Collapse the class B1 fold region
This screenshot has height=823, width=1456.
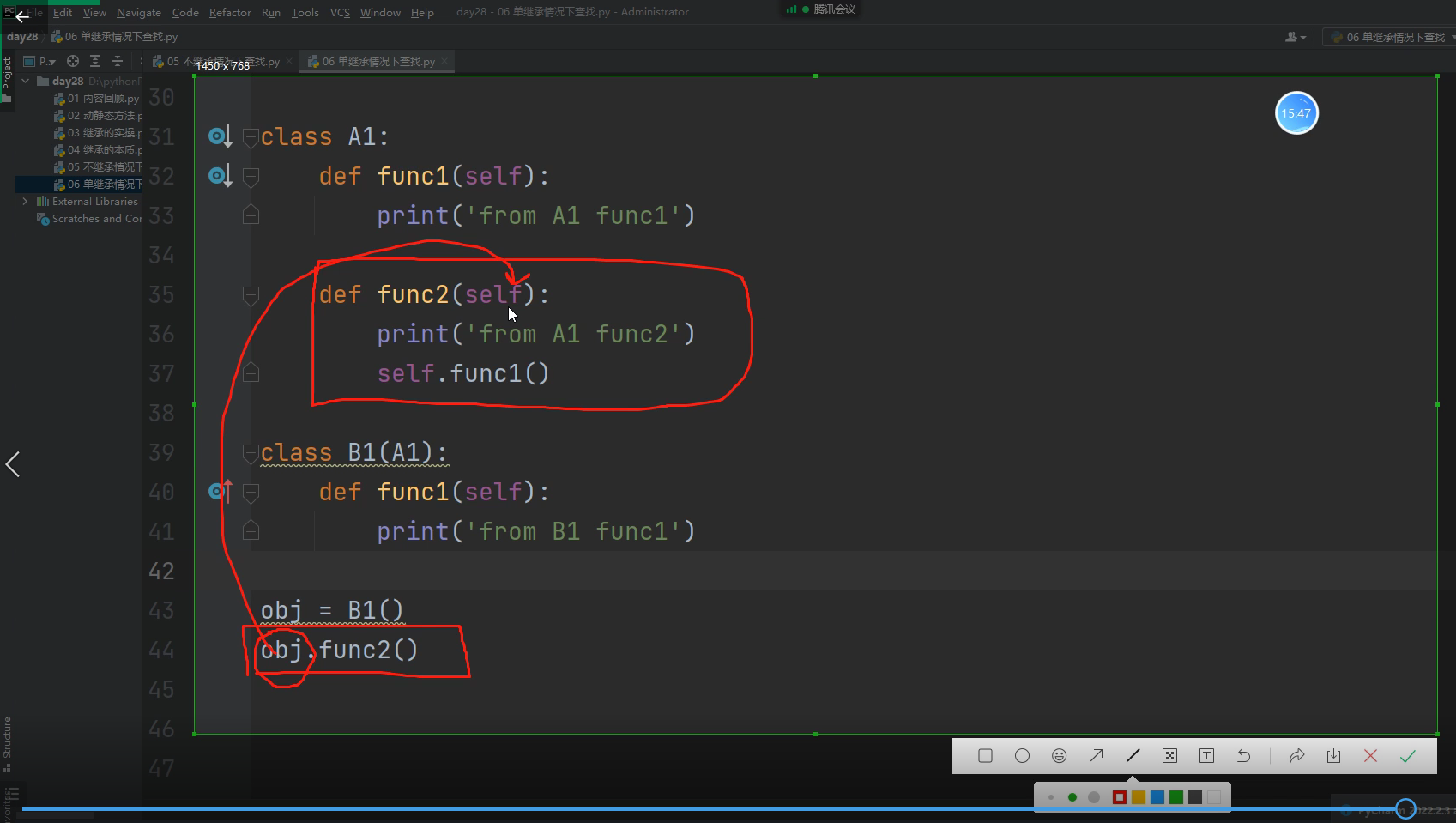point(251,452)
